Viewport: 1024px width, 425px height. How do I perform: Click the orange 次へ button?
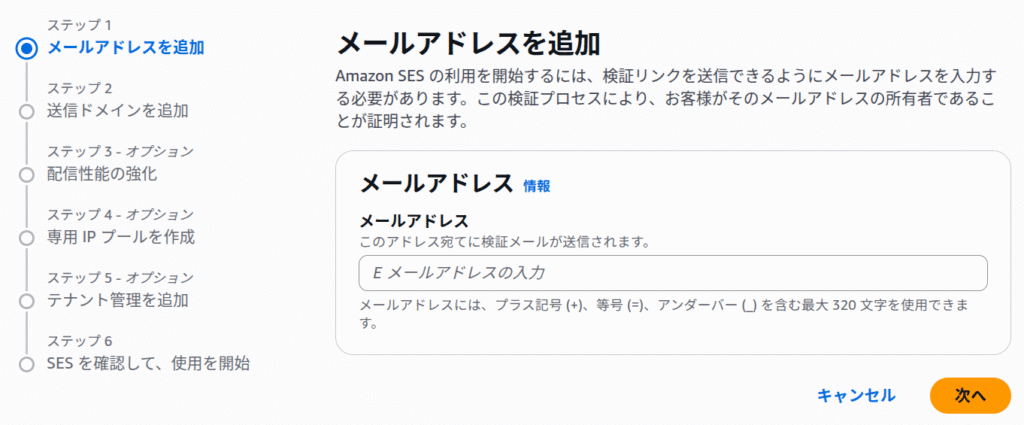point(969,395)
